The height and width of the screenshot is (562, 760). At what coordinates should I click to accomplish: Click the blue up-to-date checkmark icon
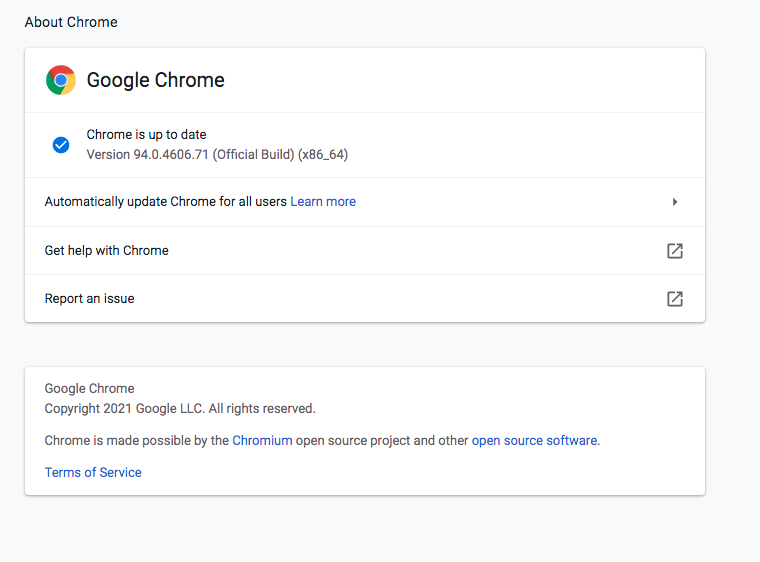[x=61, y=145]
